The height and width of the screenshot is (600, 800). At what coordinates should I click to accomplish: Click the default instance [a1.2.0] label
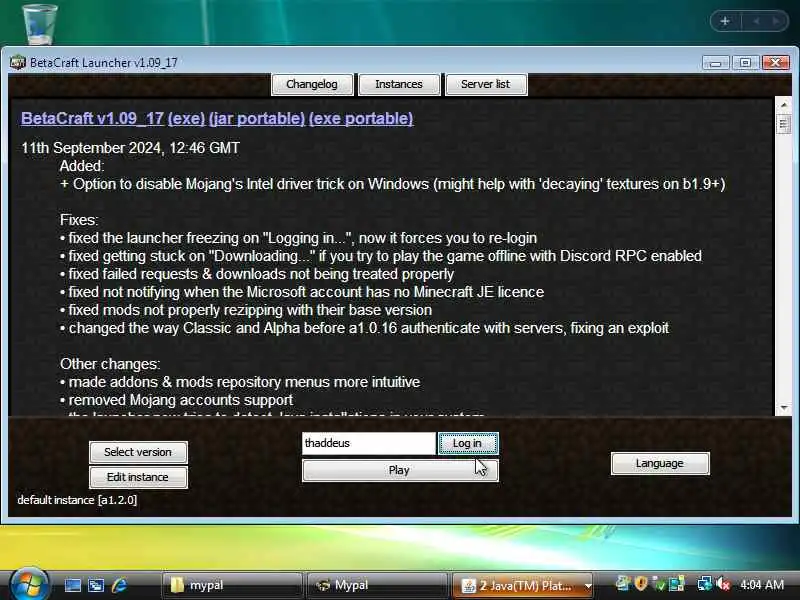point(77,500)
